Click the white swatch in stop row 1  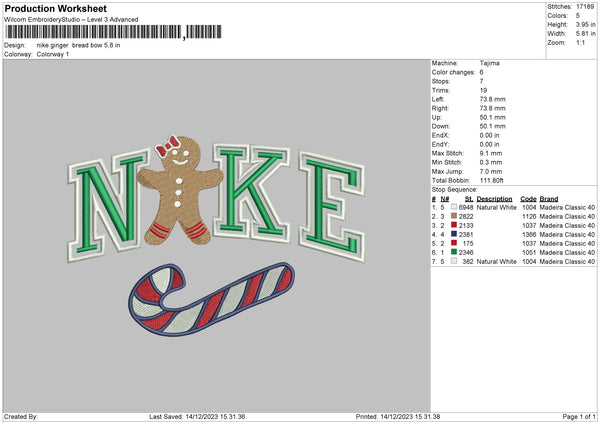454,207
